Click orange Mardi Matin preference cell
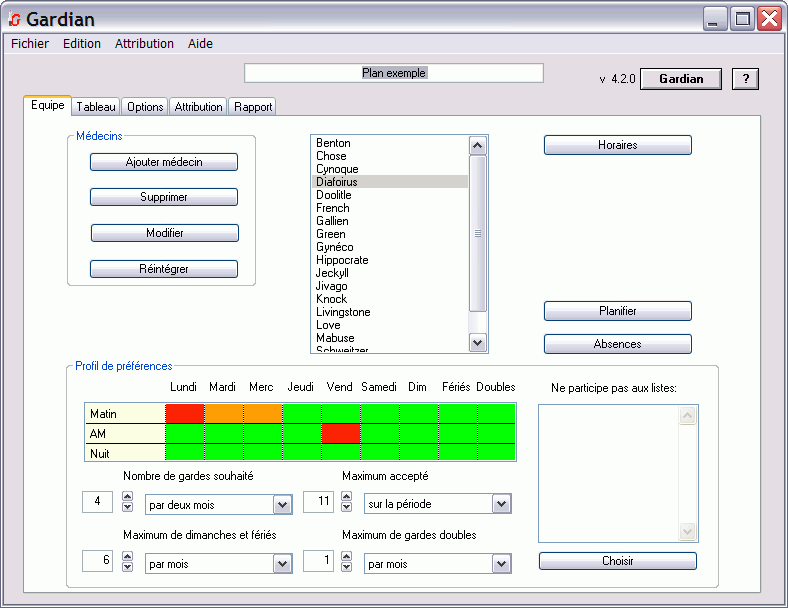This screenshot has height=608, width=788. (224, 414)
